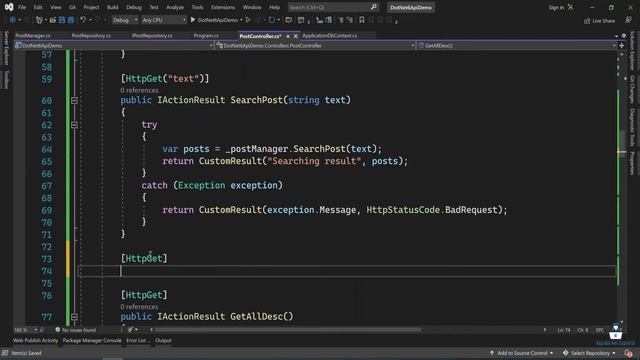
Task: Click the code cleanup brush icon
Action: pos(130,330)
